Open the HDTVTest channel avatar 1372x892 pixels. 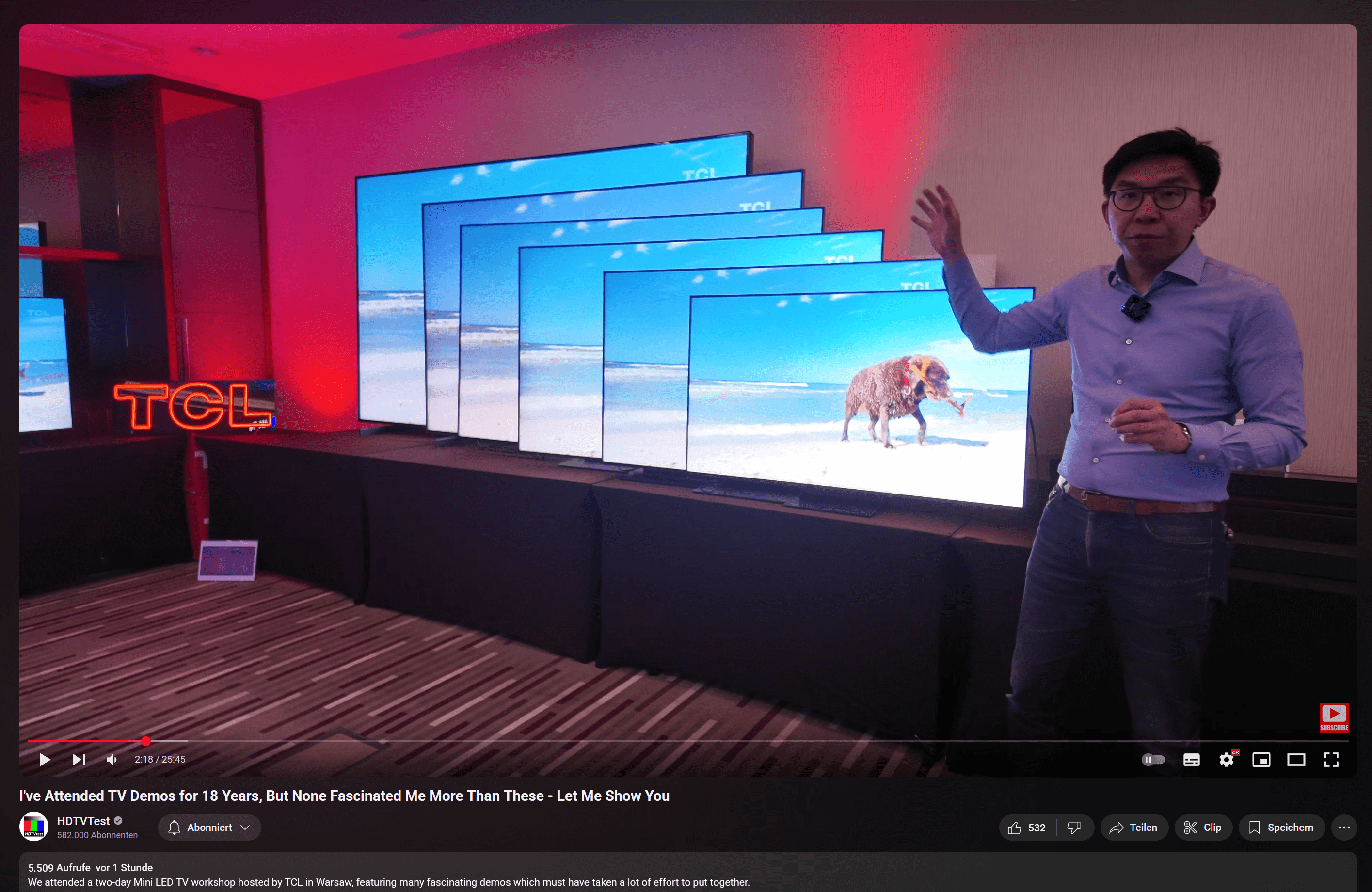[34, 827]
